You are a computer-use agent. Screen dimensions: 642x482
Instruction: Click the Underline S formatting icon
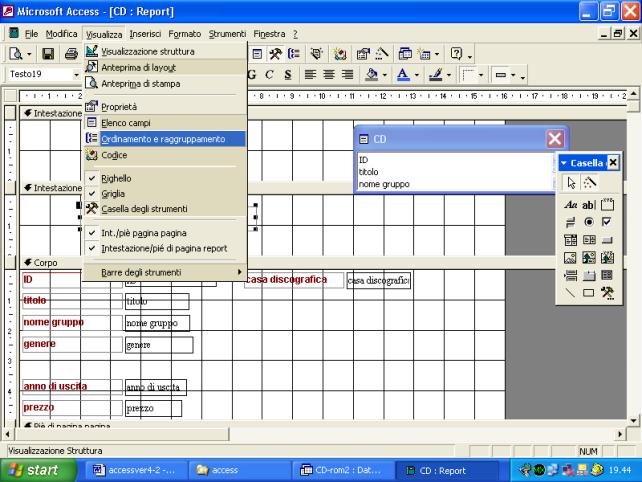pos(288,75)
